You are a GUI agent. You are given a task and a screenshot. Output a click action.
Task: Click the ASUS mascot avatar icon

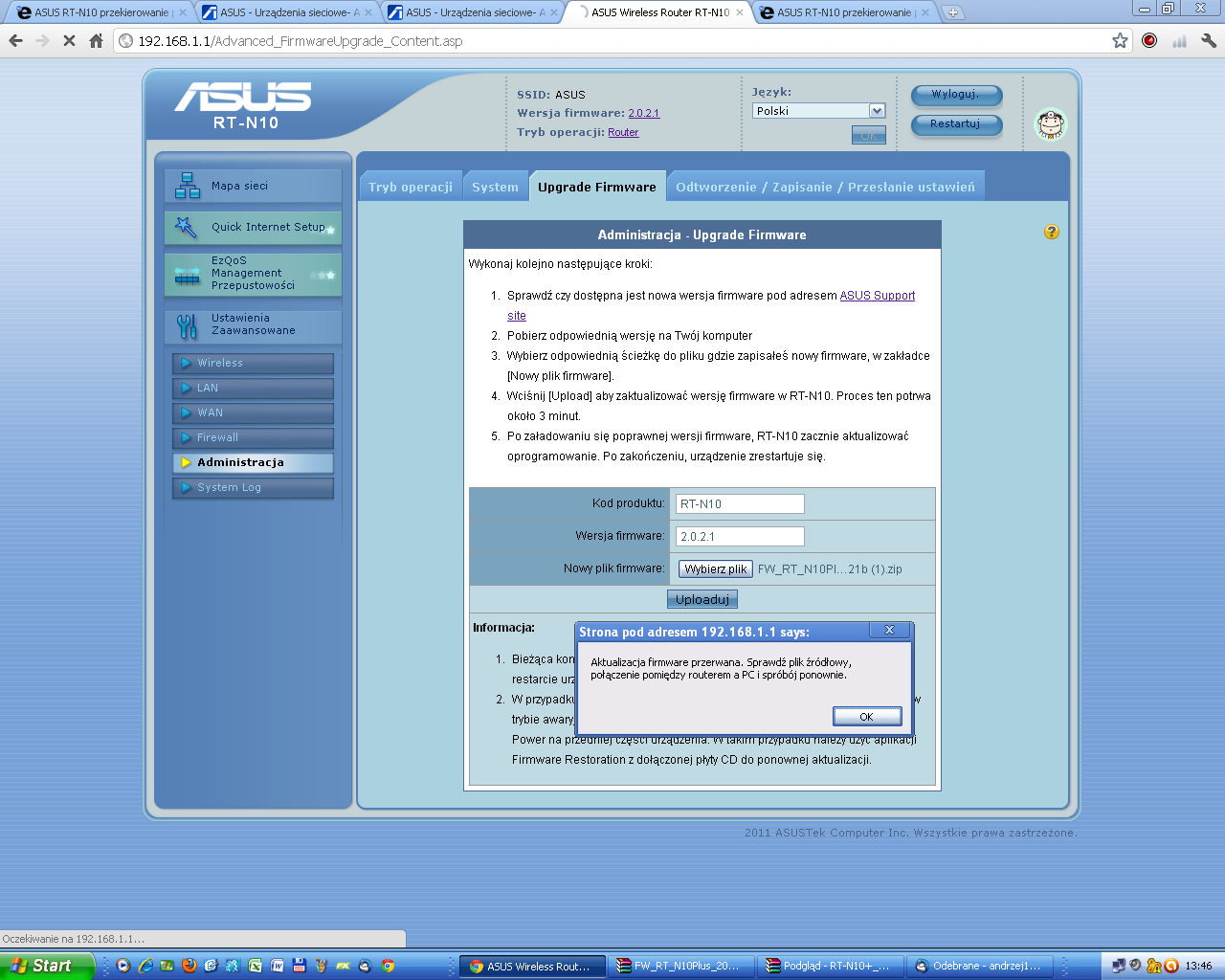pos(1050,124)
